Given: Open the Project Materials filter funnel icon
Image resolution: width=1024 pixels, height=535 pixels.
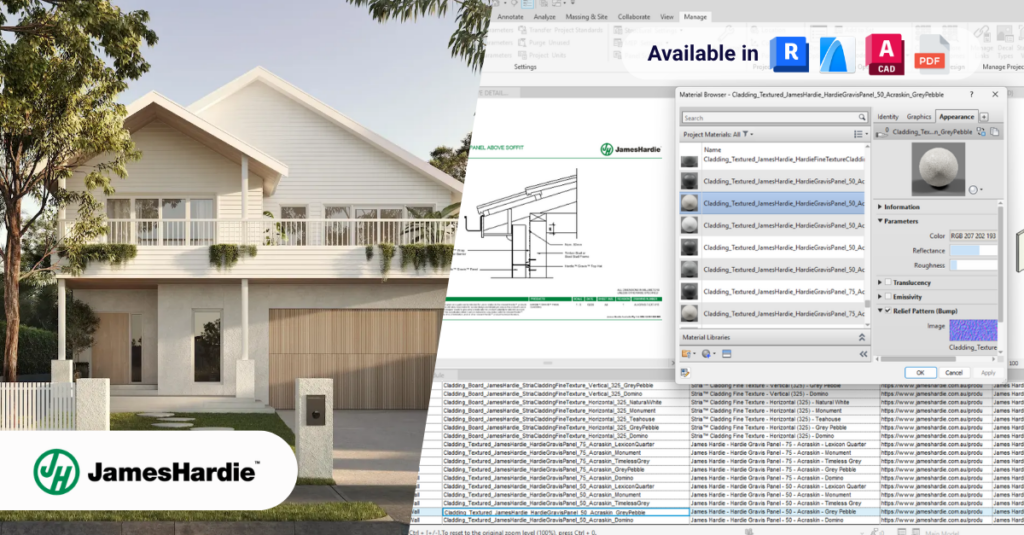Looking at the screenshot, I should click(745, 134).
